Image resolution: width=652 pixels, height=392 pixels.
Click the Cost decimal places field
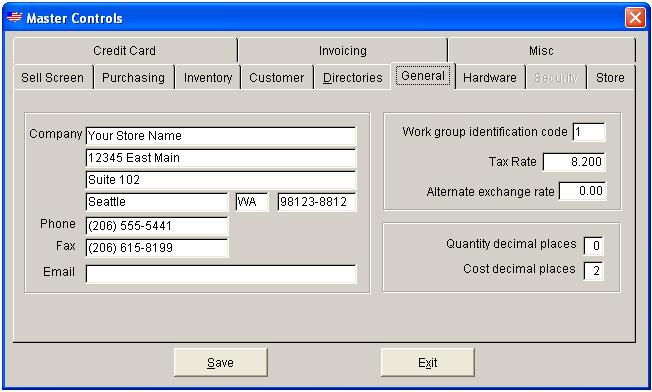(x=593, y=271)
